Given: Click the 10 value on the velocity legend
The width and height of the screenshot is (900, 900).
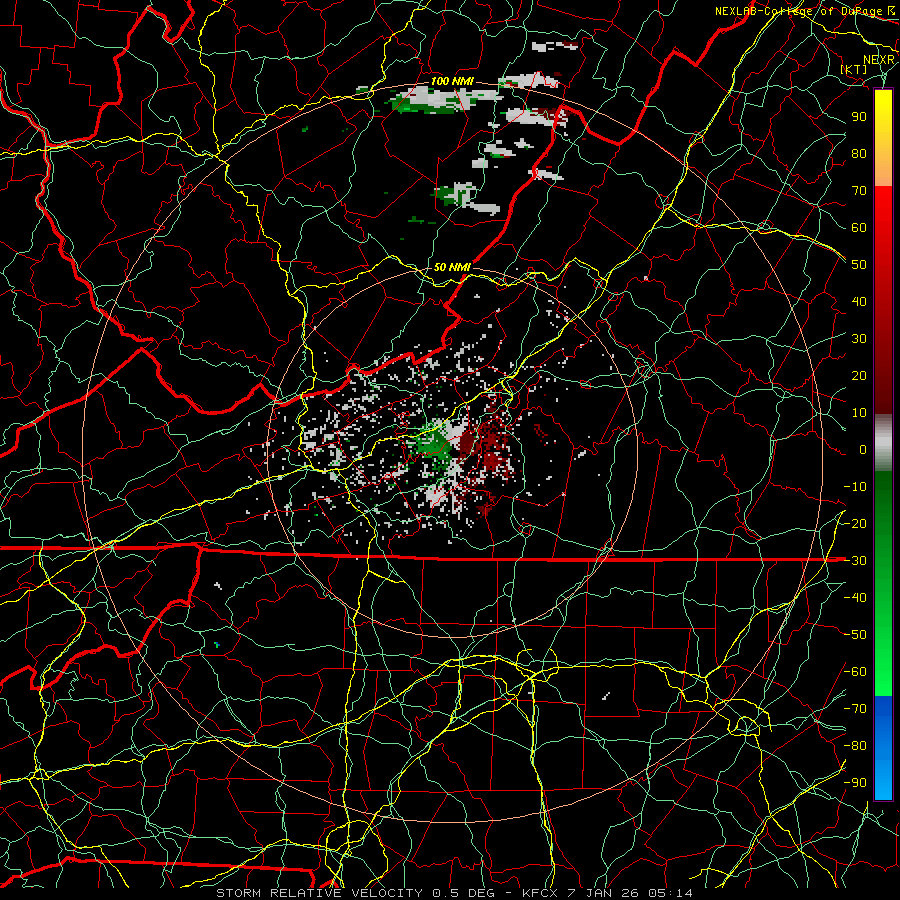Looking at the screenshot, I should click(859, 413).
